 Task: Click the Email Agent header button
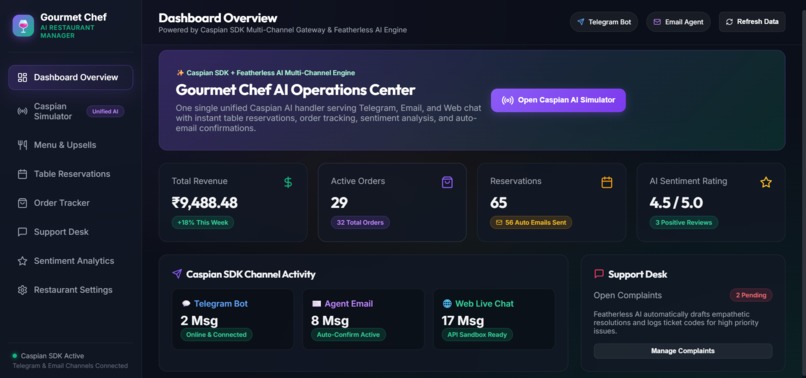tap(679, 22)
